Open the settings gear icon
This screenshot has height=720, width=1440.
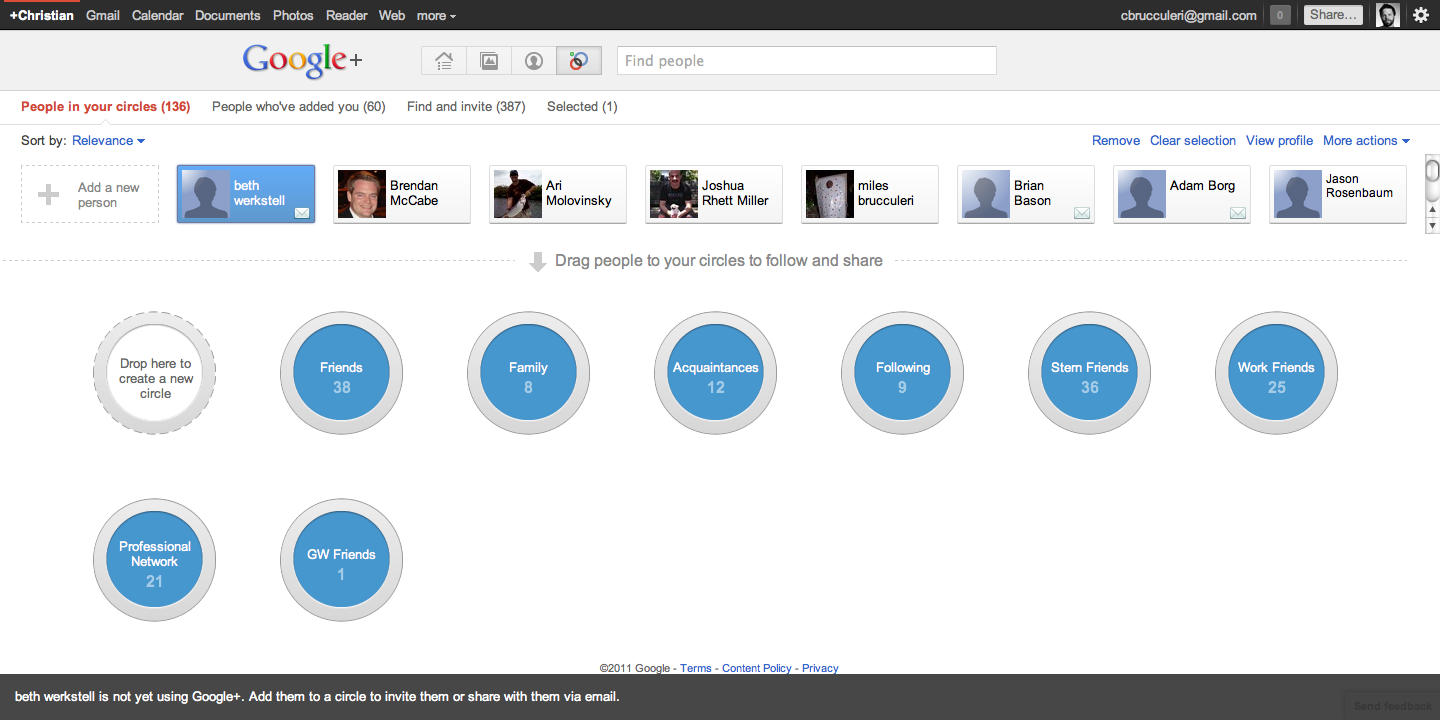[x=1420, y=15]
